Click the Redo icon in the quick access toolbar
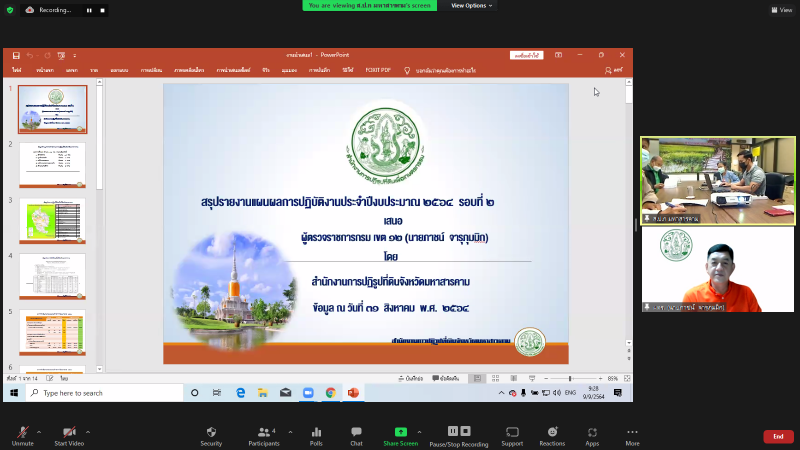 47,56
